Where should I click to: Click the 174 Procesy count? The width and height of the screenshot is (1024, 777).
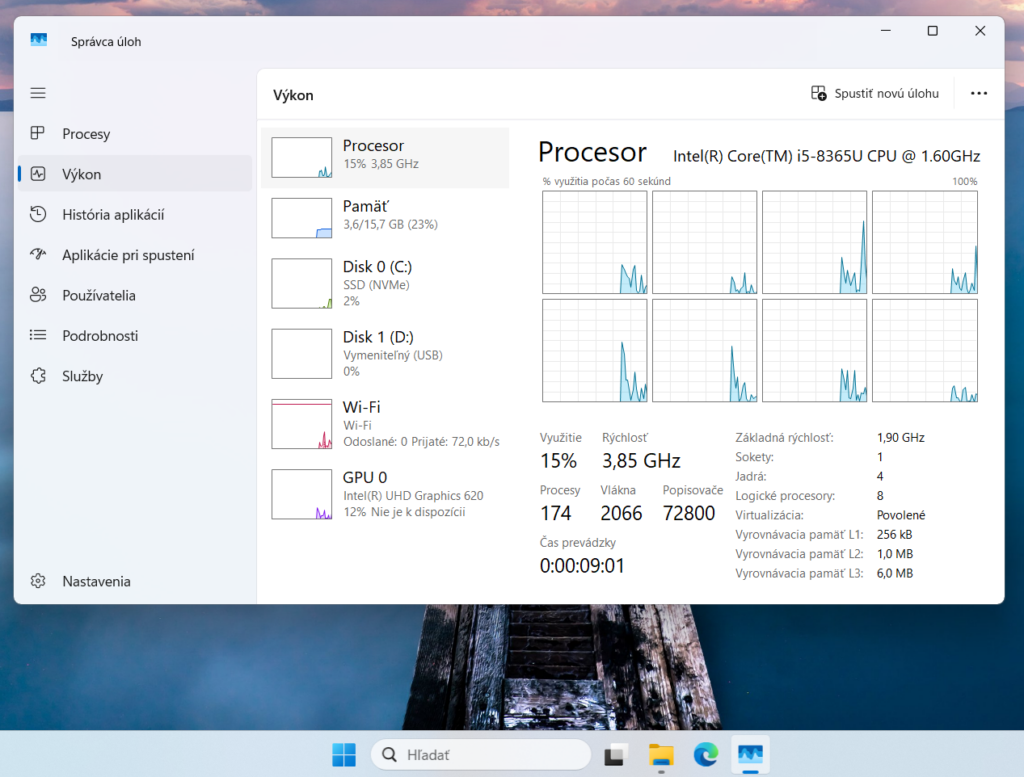coord(555,513)
